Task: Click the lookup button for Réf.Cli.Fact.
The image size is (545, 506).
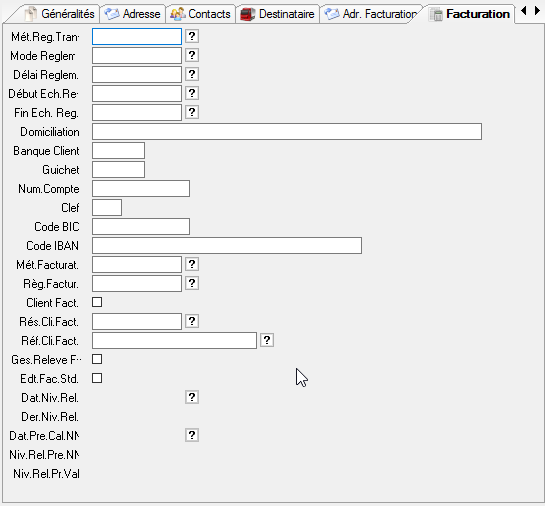Action: coord(267,340)
